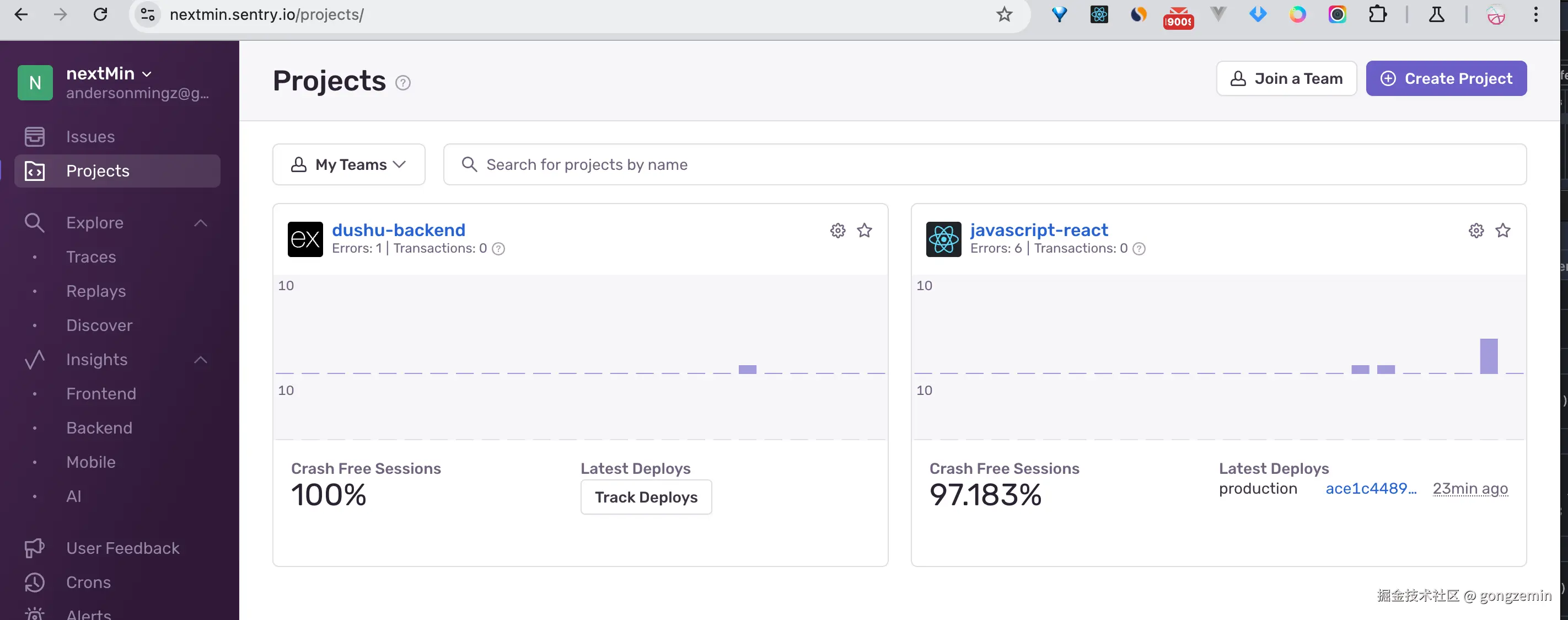Viewport: 1568px width, 620px height.
Task: Click the browser forward arrow
Action: [x=60, y=14]
